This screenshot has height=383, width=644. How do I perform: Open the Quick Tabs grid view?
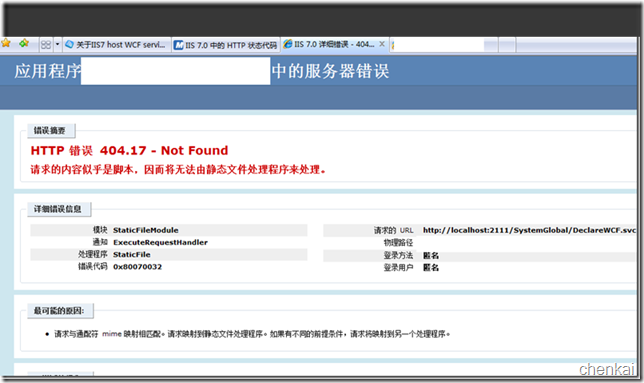point(46,44)
